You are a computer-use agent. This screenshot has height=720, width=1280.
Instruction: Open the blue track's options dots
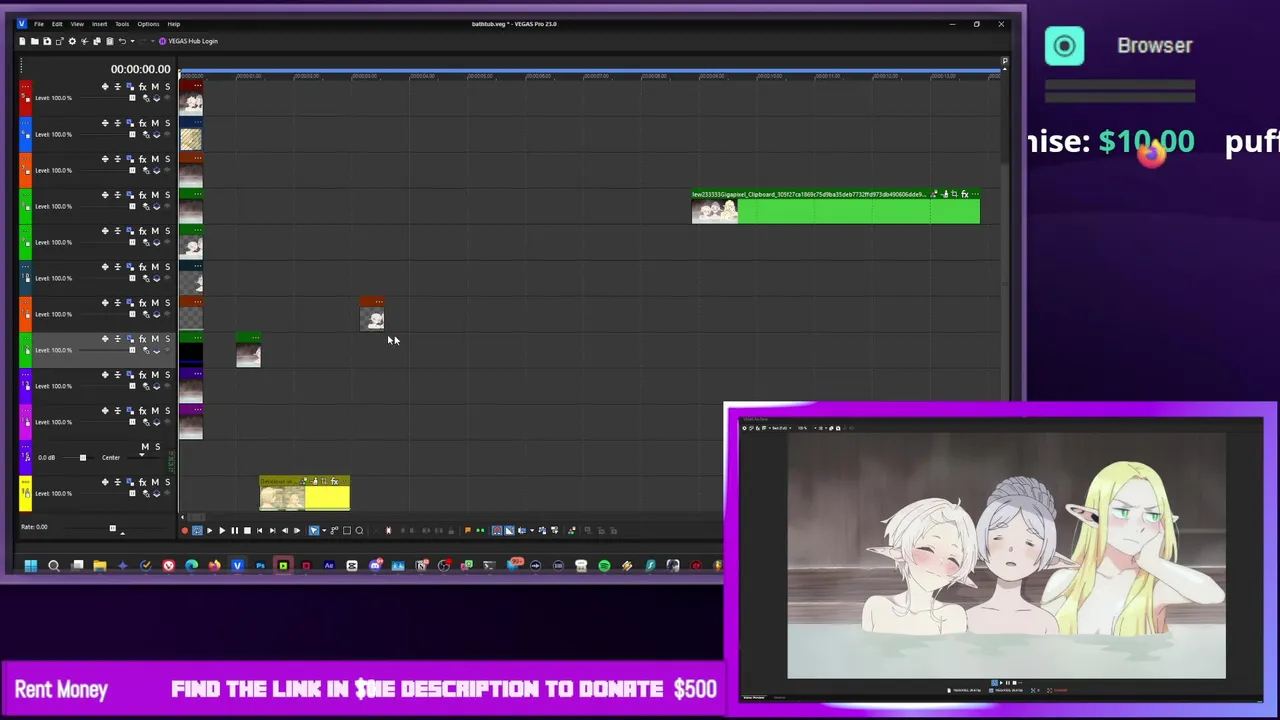25,122
